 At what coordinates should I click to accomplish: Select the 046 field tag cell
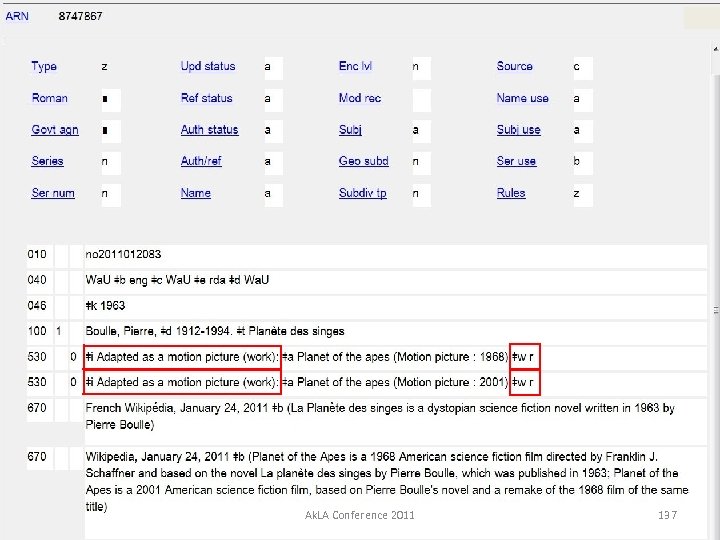point(39,305)
